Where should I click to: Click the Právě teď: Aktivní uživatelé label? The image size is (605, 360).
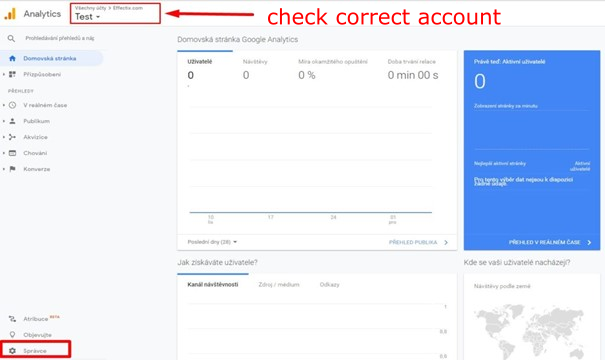(509, 61)
